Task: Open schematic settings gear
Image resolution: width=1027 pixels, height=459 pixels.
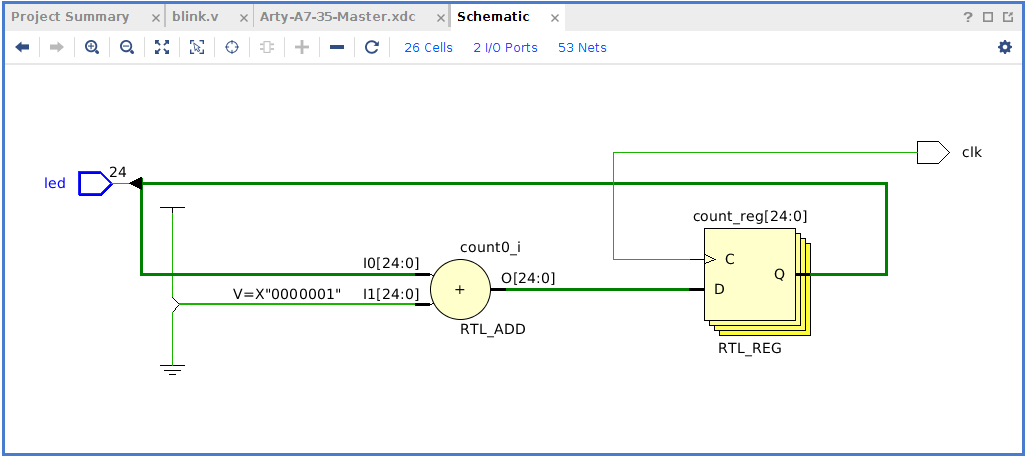Action: pyautogui.click(x=1005, y=47)
